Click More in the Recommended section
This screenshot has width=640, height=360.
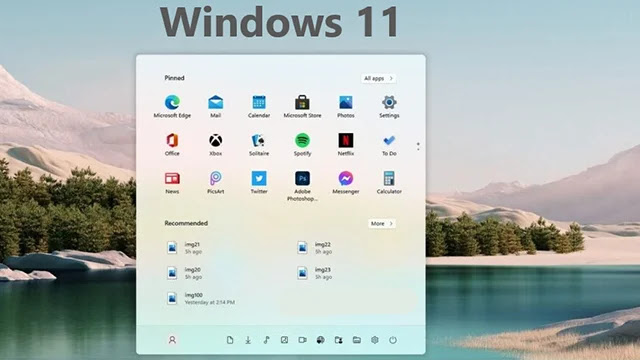point(382,224)
